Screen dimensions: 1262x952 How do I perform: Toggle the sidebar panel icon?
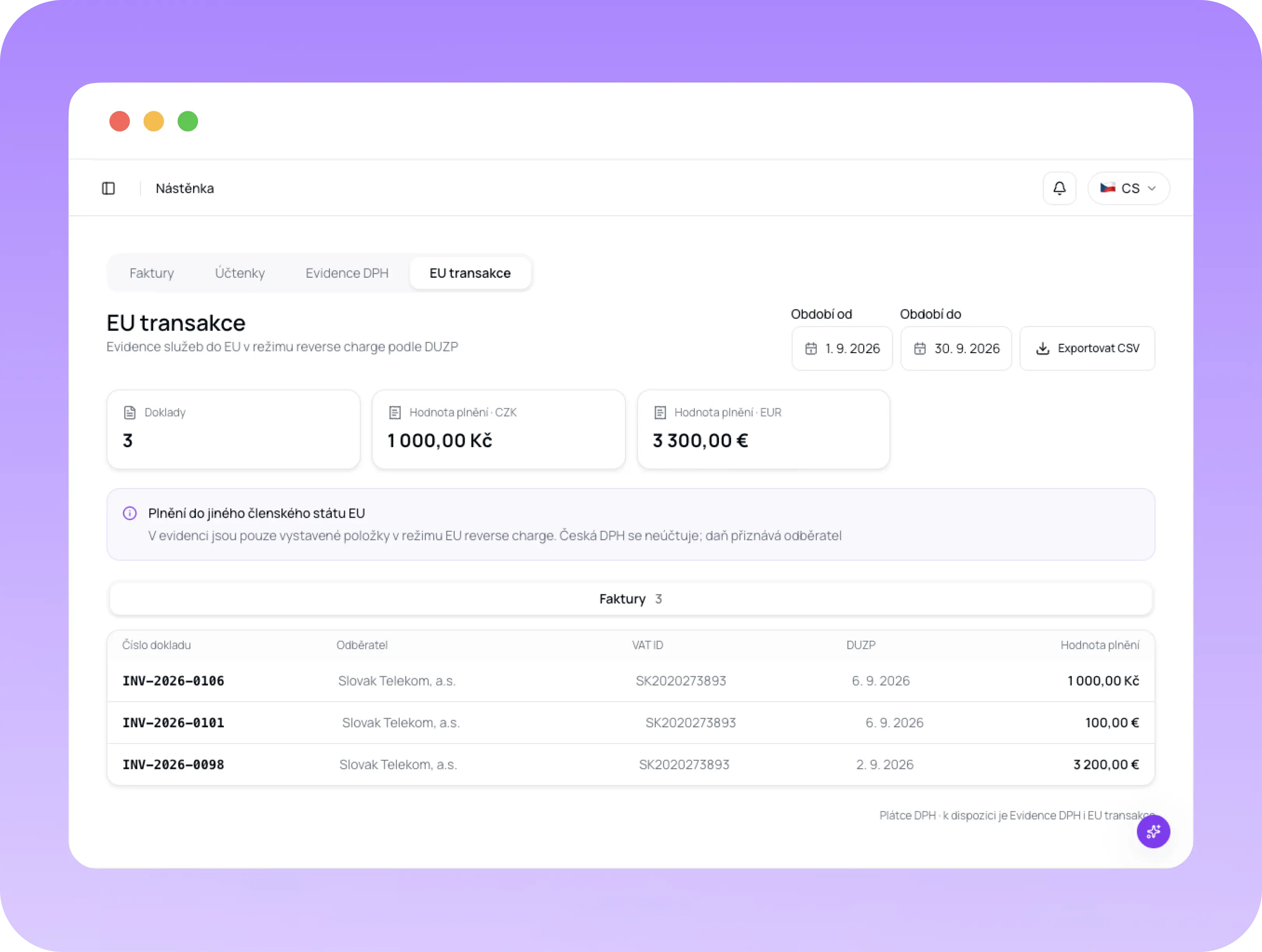click(x=108, y=188)
